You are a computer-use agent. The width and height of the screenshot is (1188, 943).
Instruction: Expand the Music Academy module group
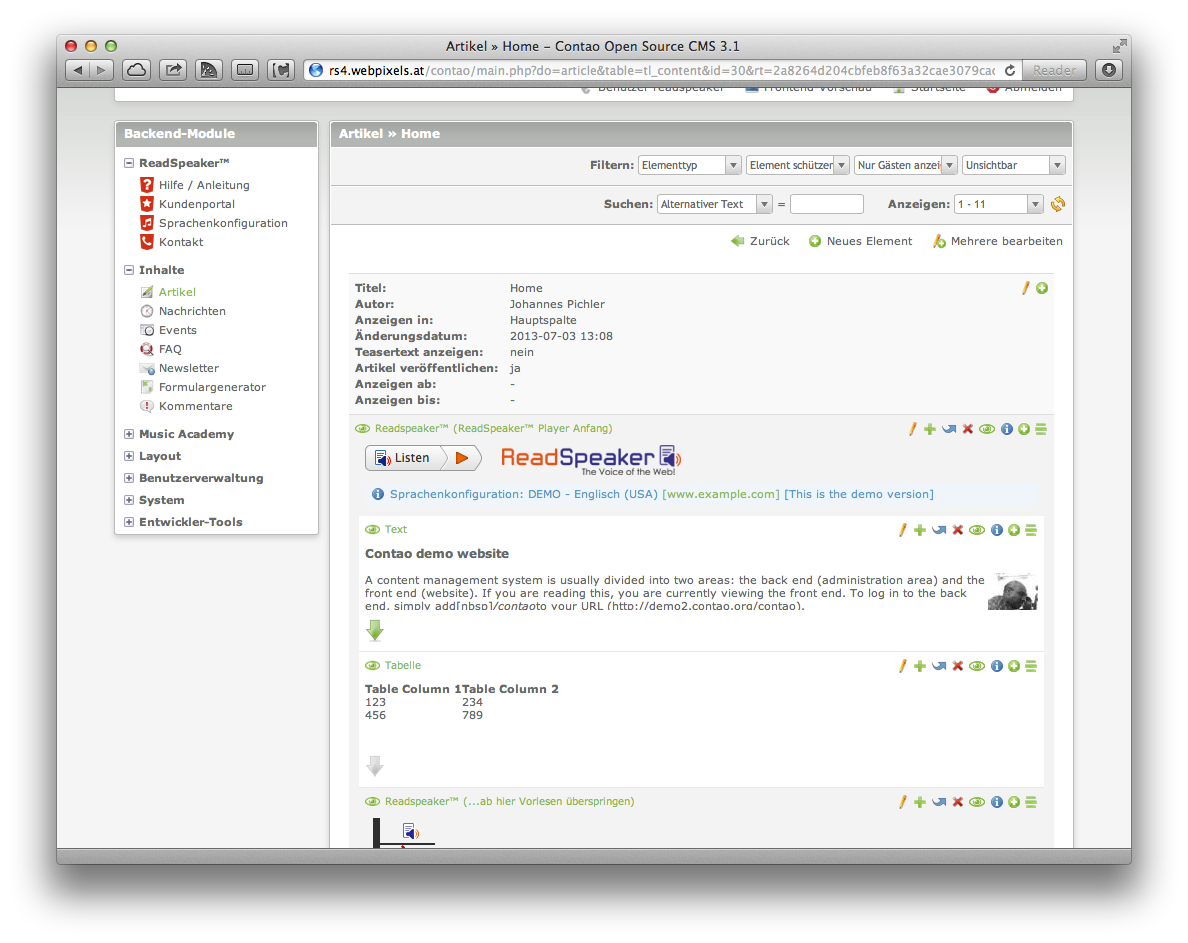pos(129,434)
